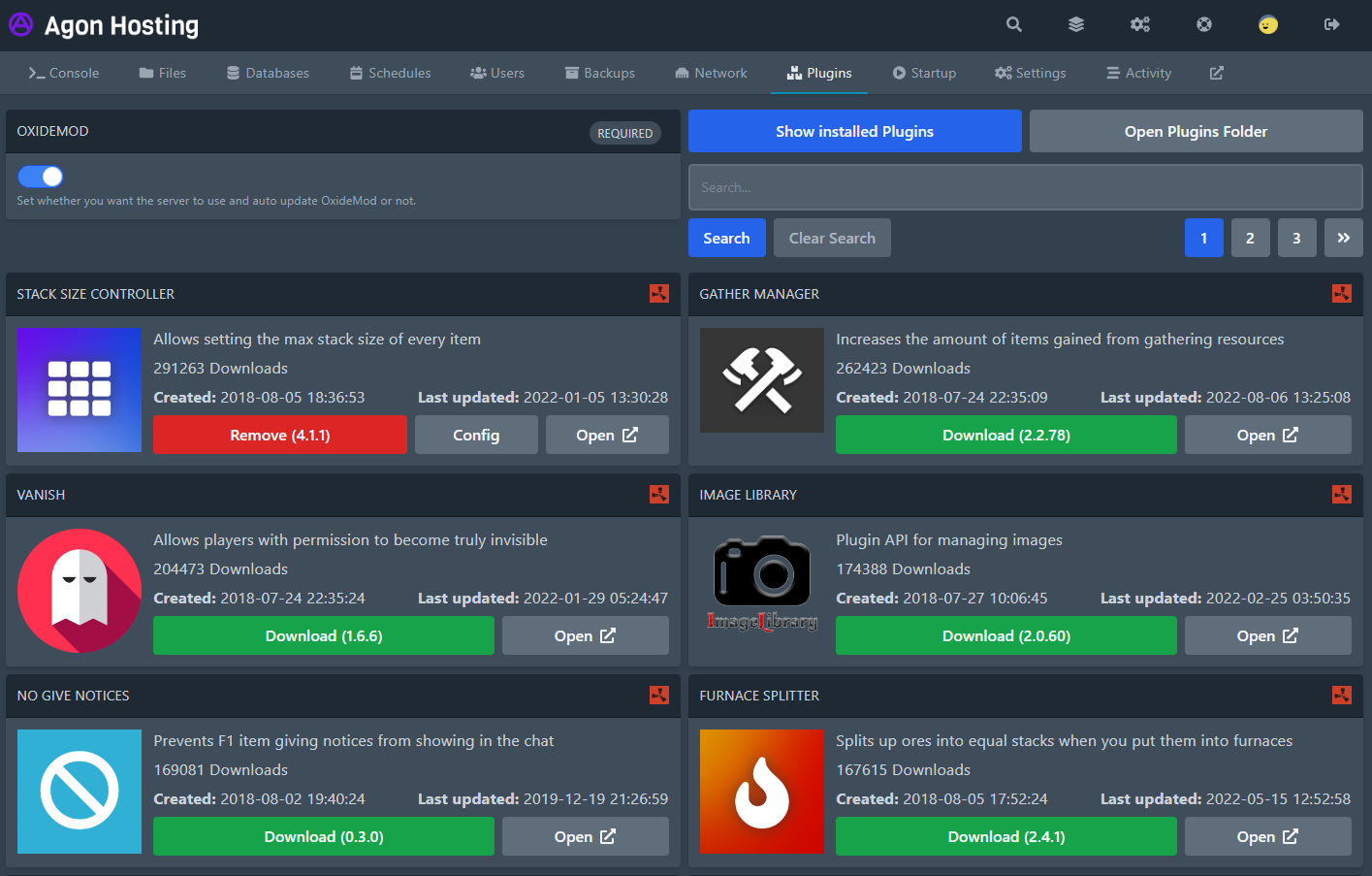Download Image Library (2.0.60)
1372x876 pixels.
(x=1006, y=635)
